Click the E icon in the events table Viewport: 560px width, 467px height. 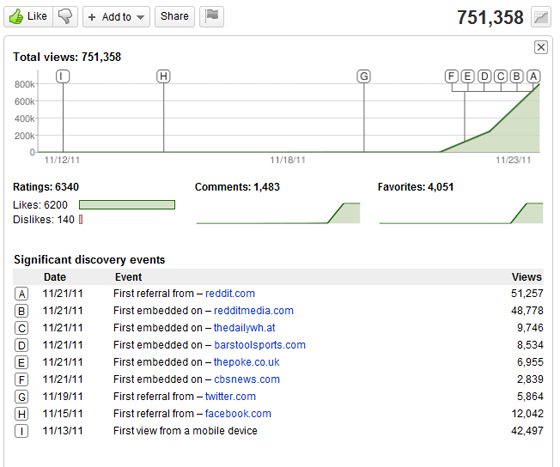[21, 362]
